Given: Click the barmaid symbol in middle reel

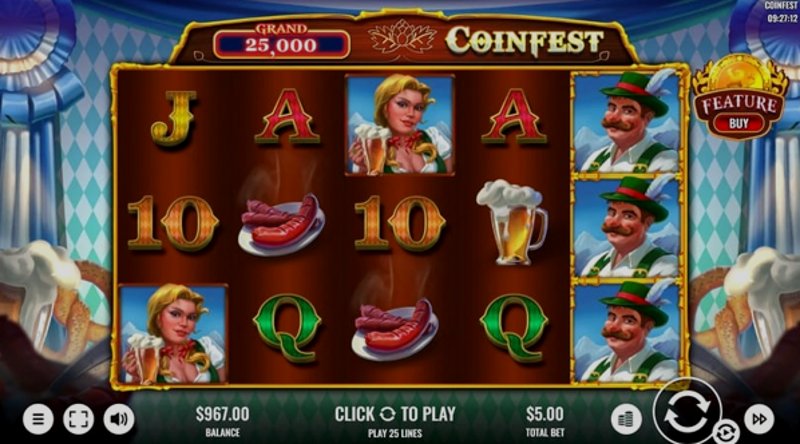Looking at the screenshot, I should click(x=399, y=125).
